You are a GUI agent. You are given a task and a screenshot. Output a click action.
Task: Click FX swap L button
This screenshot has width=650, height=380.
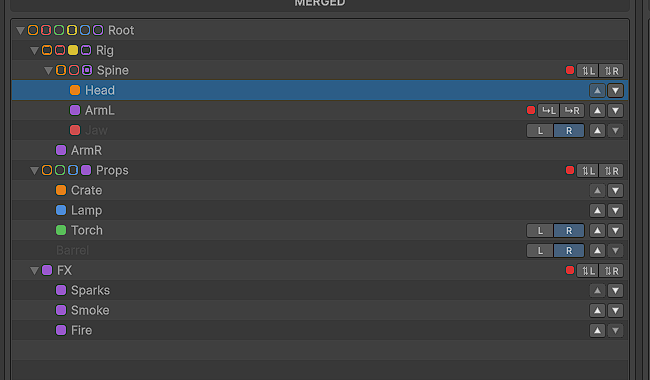[x=588, y=271]
